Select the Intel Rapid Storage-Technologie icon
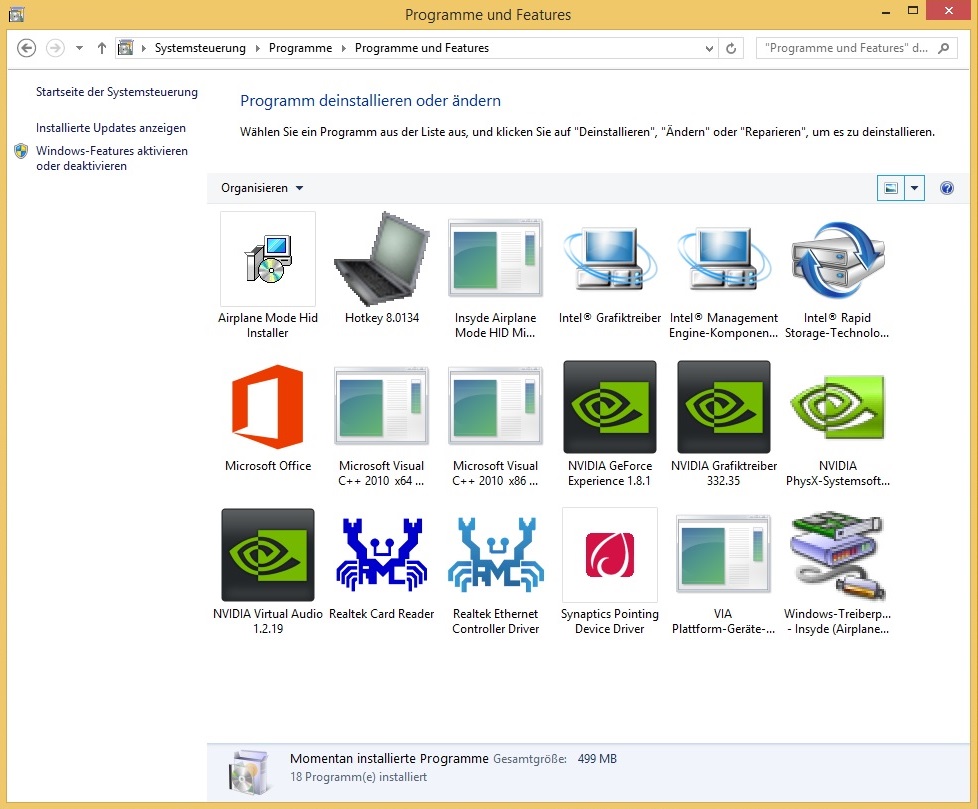 (838, 259)
